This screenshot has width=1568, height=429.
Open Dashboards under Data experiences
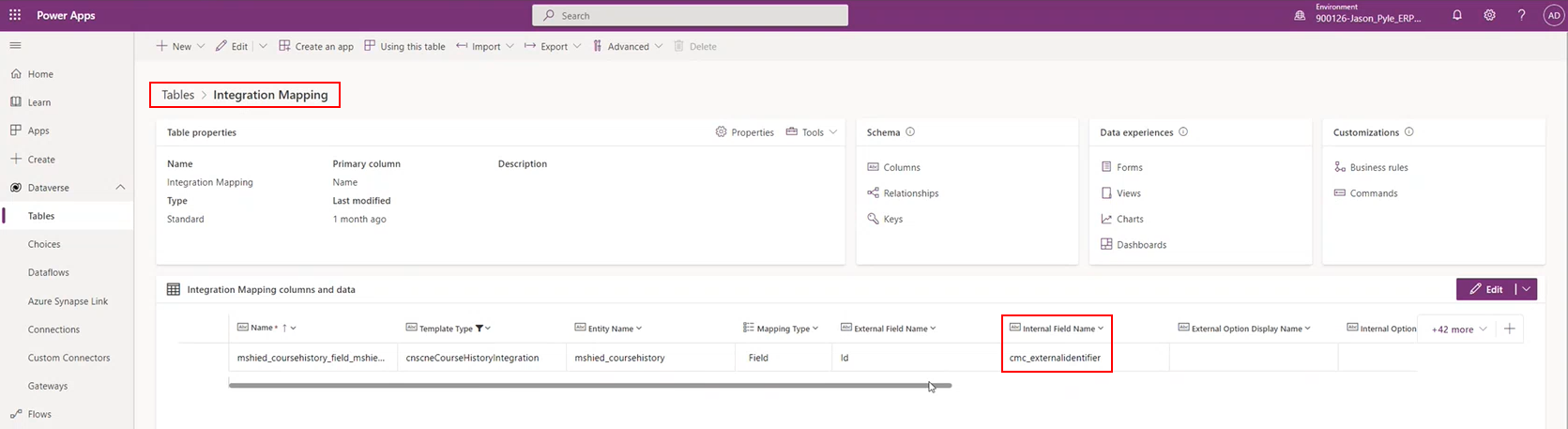click(1134, 245)
